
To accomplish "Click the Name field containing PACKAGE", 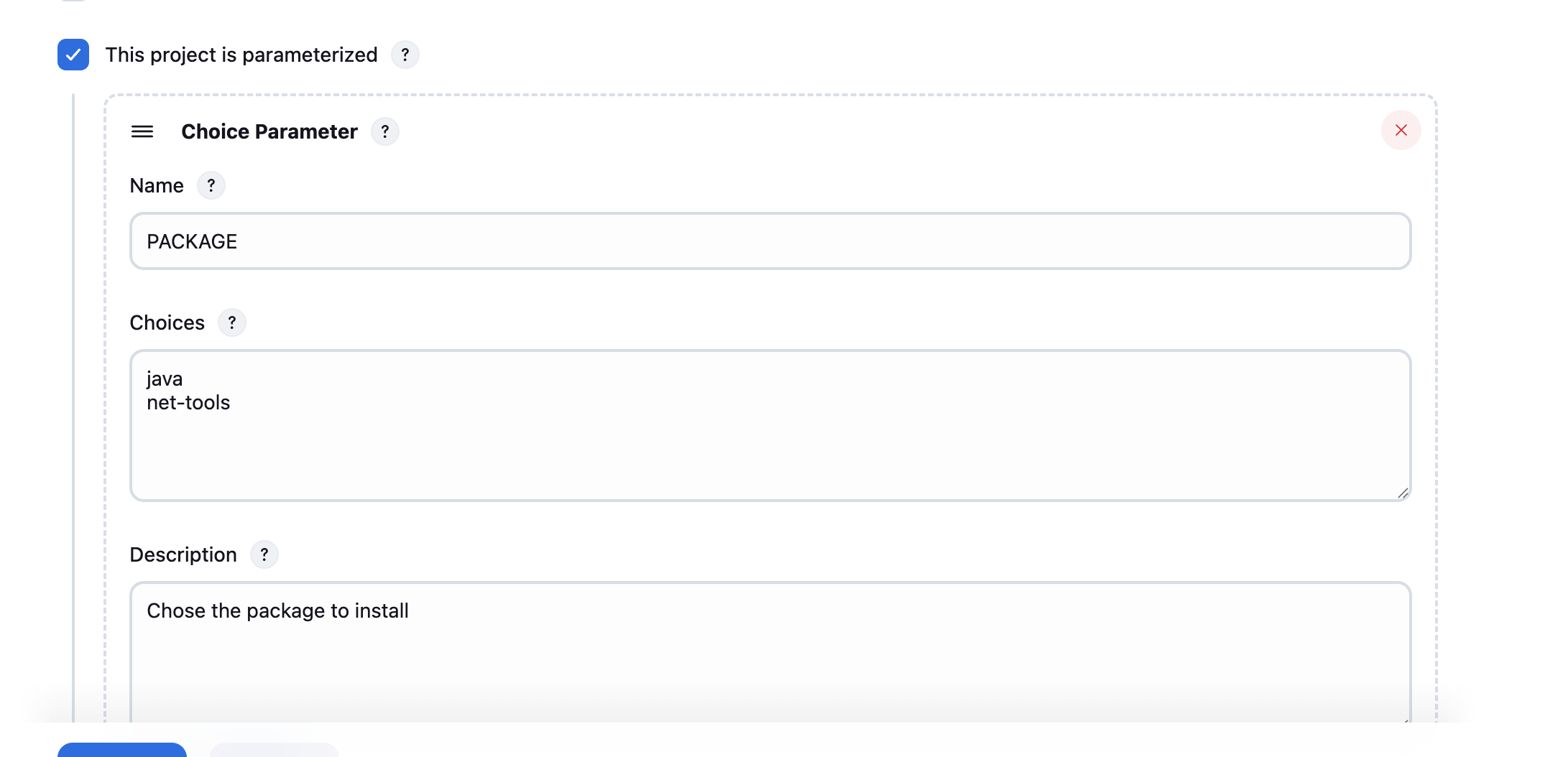I will [x=770, y=241].
